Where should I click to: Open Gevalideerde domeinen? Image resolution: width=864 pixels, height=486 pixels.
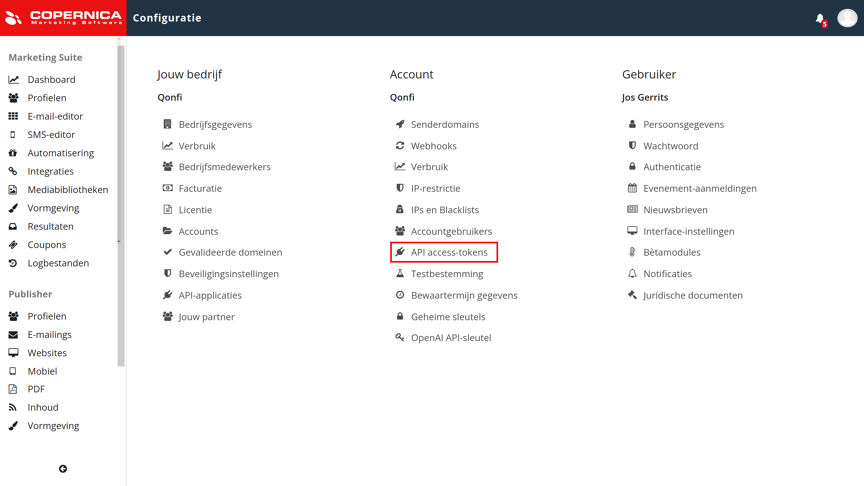point(230,252)
